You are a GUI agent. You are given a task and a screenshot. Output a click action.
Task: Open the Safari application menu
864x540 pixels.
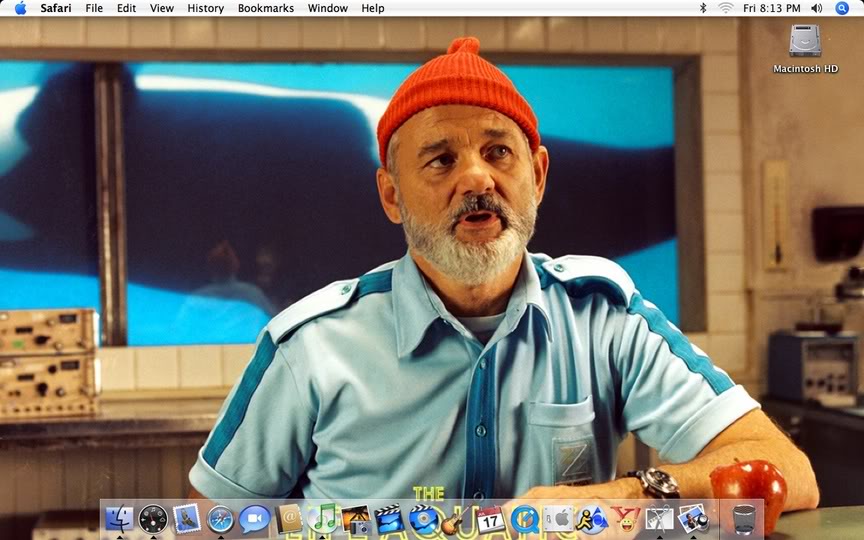pos(55,8)
